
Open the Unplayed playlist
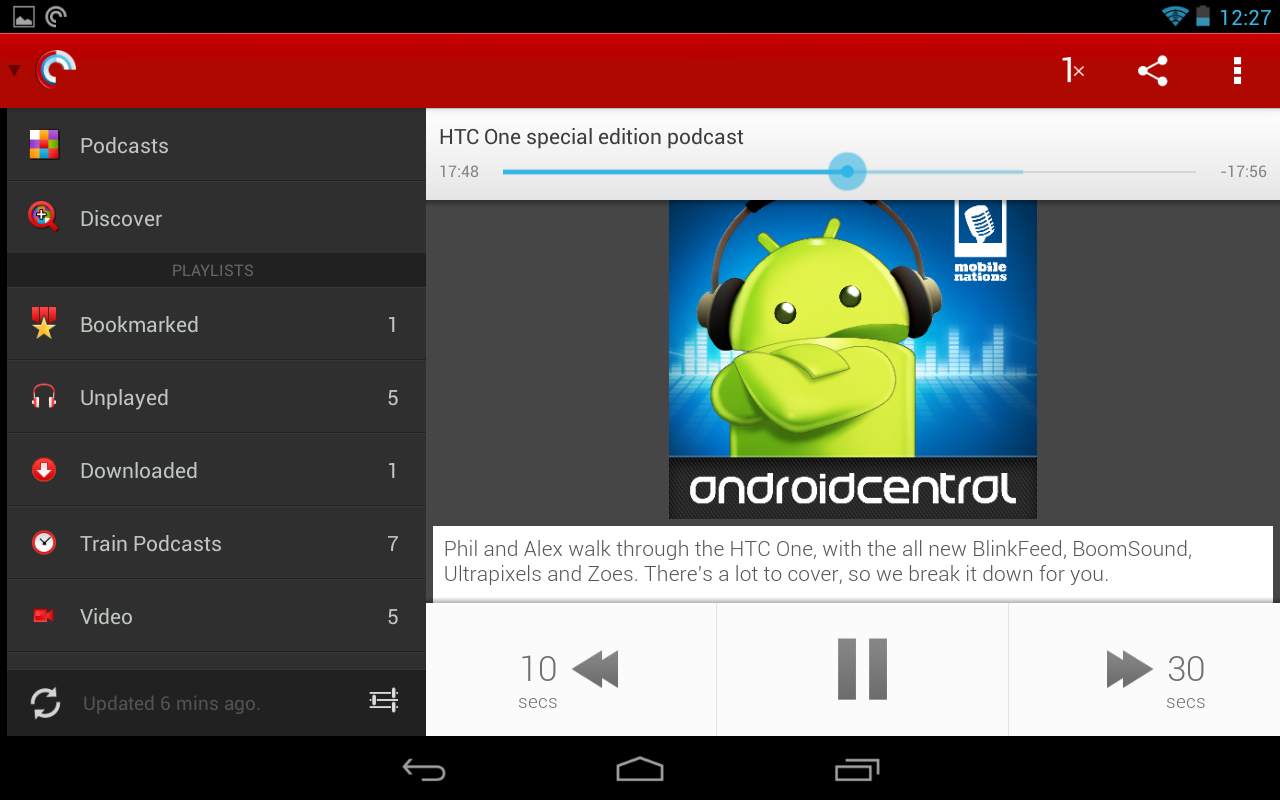(x=216, y=397)
